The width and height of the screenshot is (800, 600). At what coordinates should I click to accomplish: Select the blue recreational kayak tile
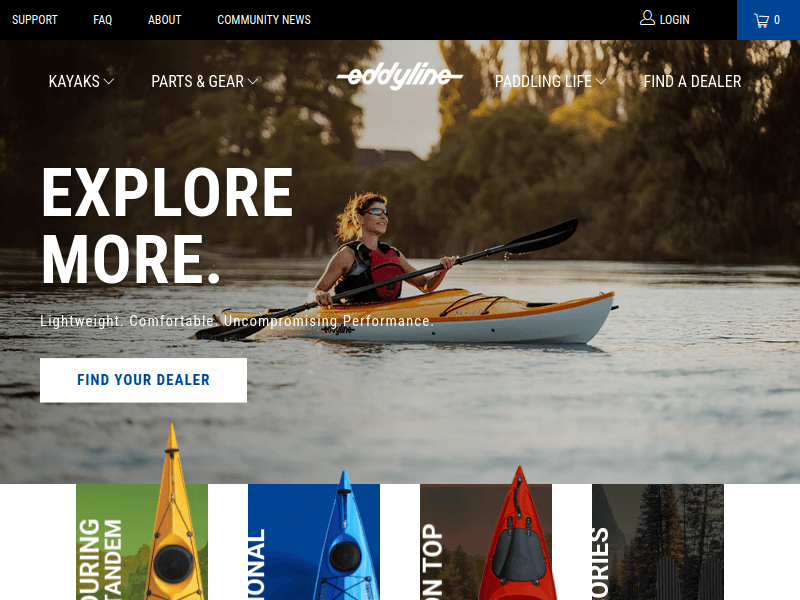[x=314, y=542]
